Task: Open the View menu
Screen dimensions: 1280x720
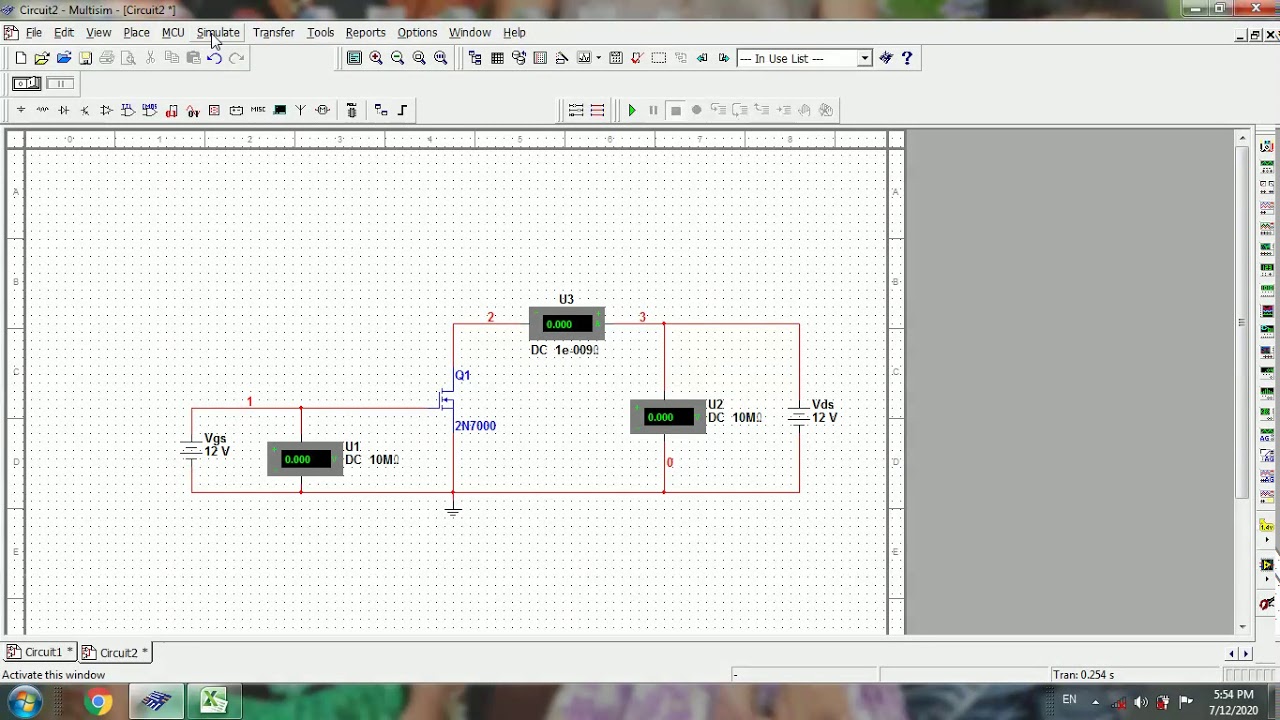Action: coord(98,33)
